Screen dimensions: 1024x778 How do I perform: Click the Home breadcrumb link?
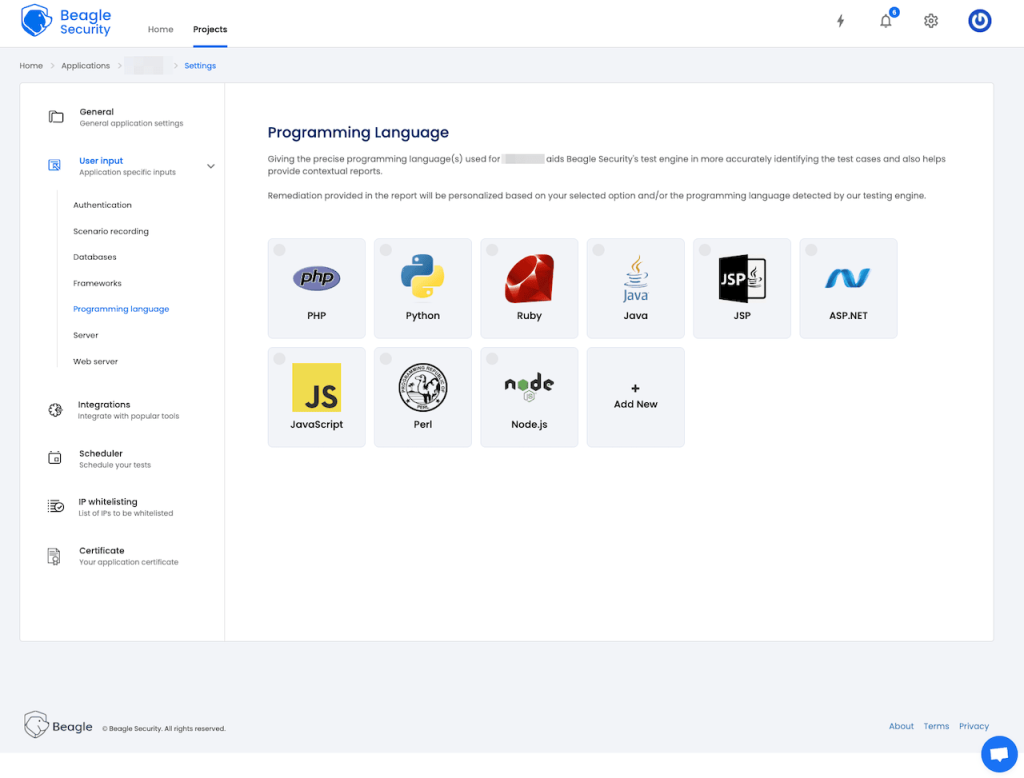point(31,65)
